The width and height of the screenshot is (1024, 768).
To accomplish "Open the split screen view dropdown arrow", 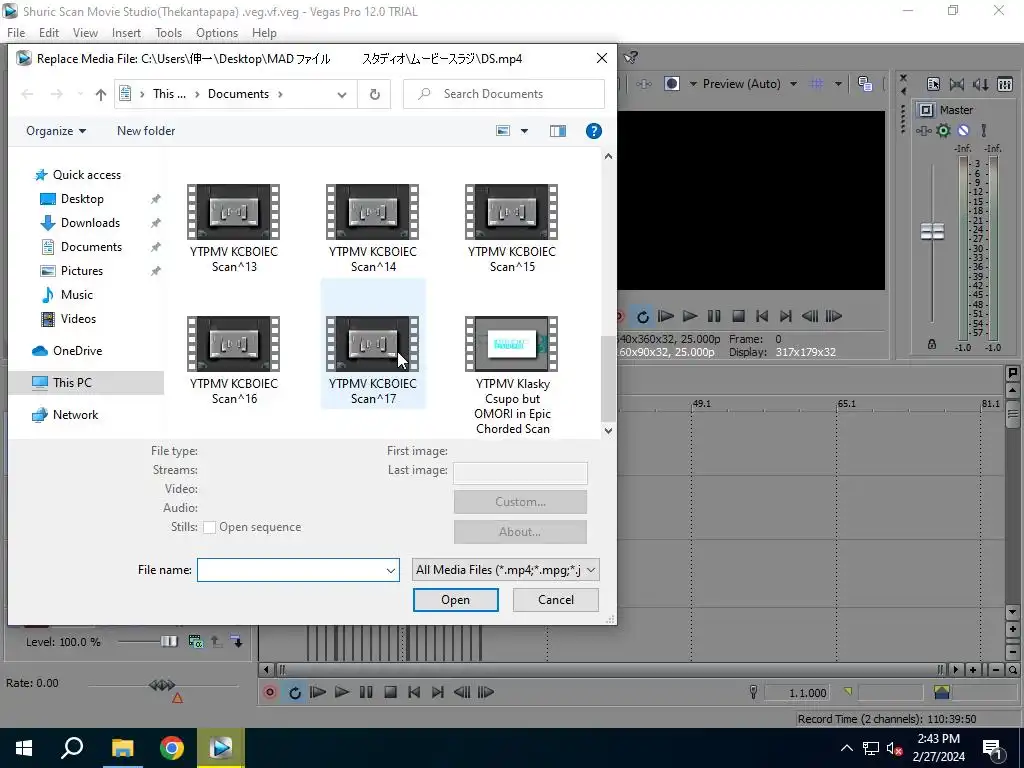I will point(693,84).
